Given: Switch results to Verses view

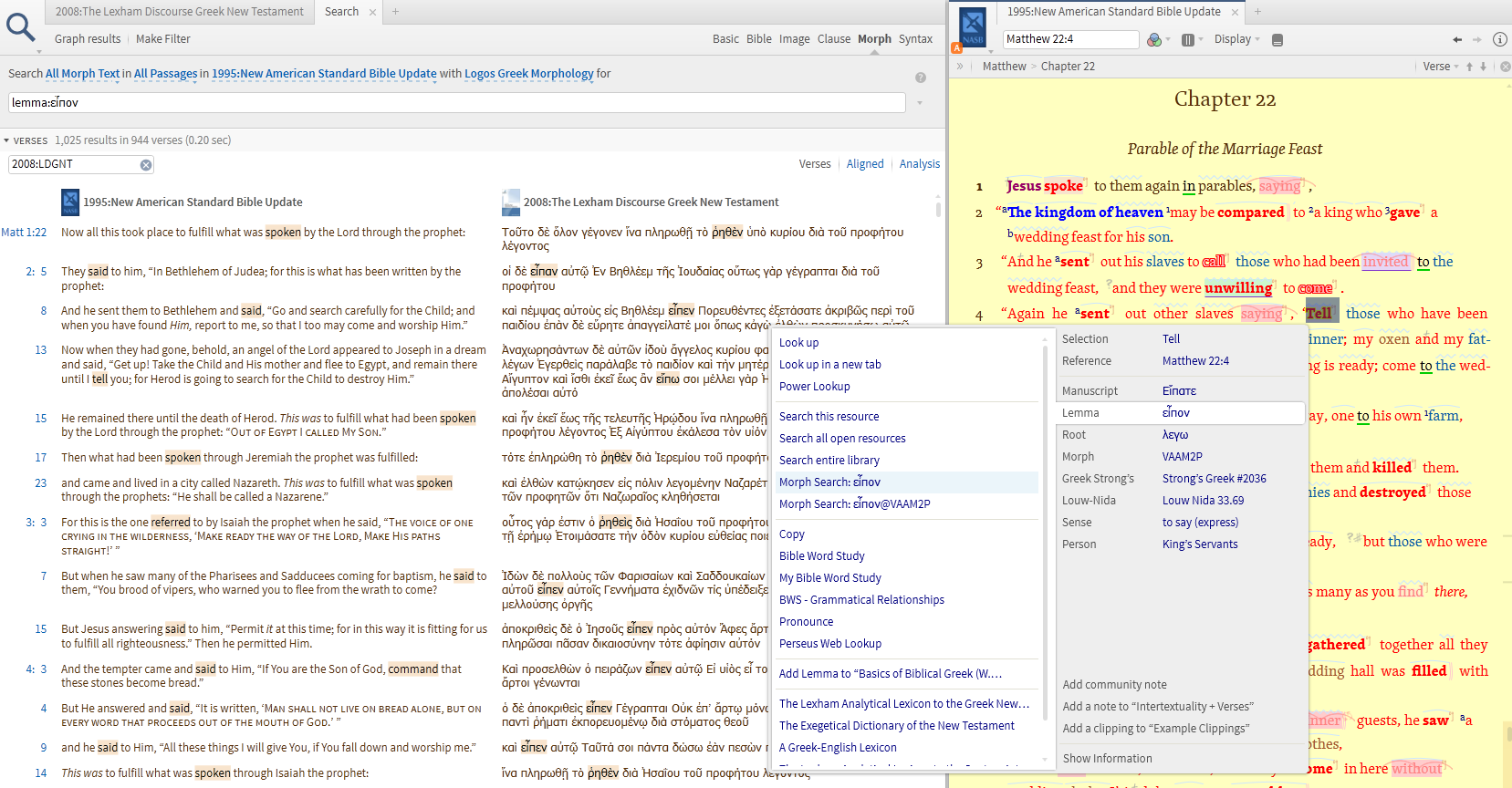Looking at the screenshot, I should (x=815, y=164).
